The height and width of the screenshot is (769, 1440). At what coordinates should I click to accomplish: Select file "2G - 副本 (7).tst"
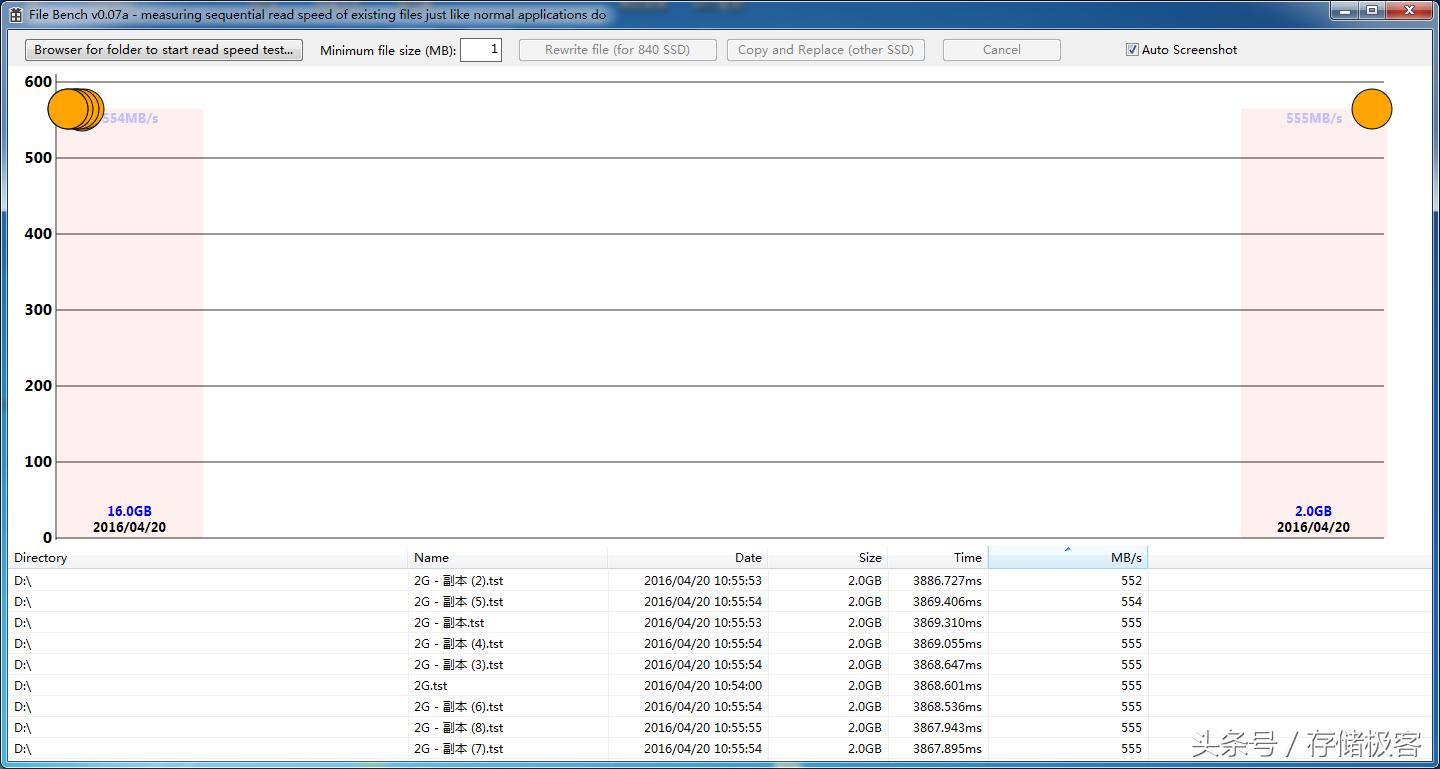pyautogui.click(x=458, y=749)
